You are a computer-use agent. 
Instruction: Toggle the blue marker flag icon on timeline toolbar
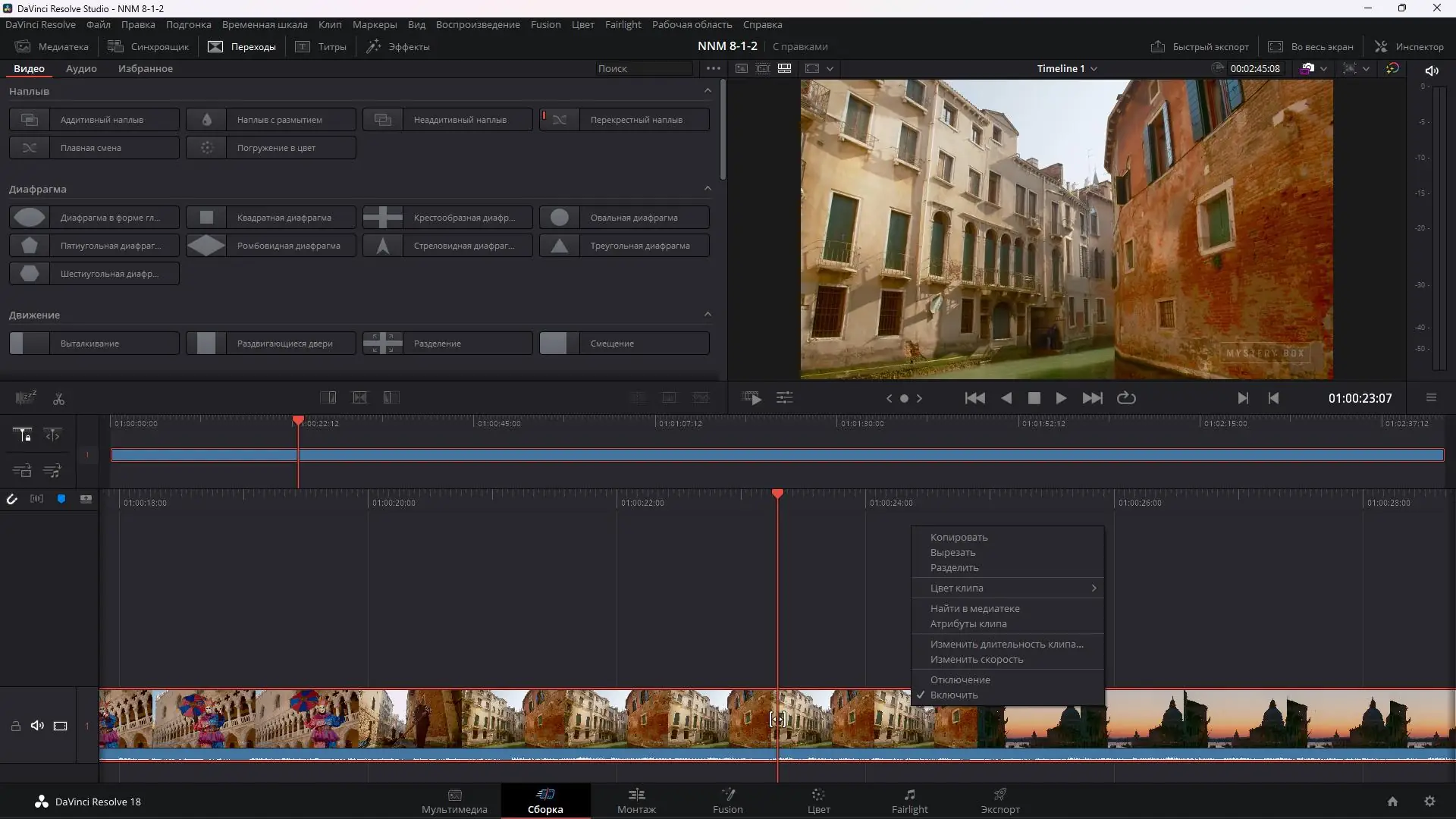point(61,498)
